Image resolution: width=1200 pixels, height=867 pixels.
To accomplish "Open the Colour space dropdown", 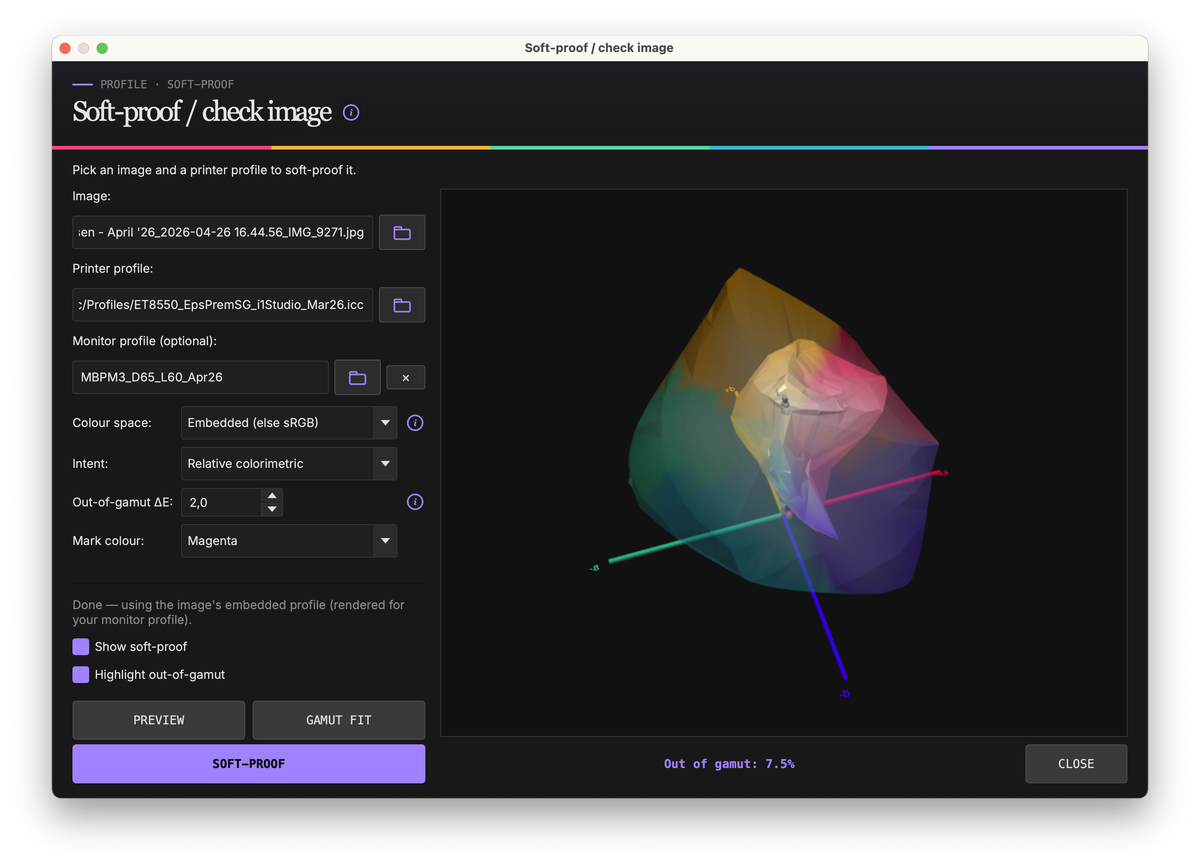I will (x=289, y=423).
